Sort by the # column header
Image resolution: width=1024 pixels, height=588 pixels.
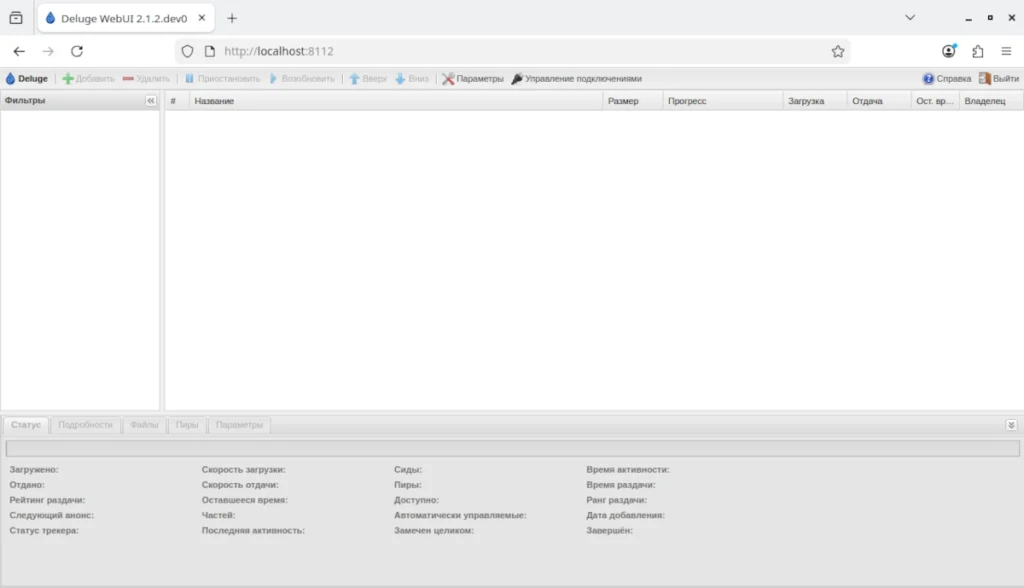click(x=177, y=101)
